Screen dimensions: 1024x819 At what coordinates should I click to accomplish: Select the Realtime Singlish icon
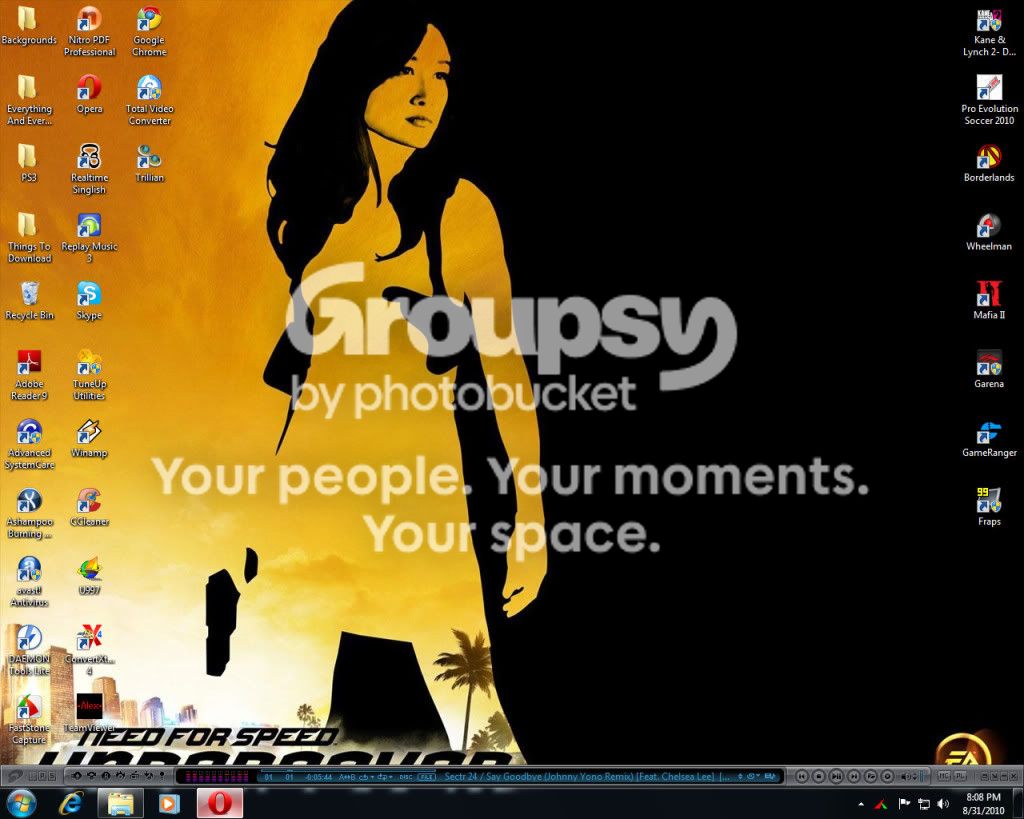89,169
